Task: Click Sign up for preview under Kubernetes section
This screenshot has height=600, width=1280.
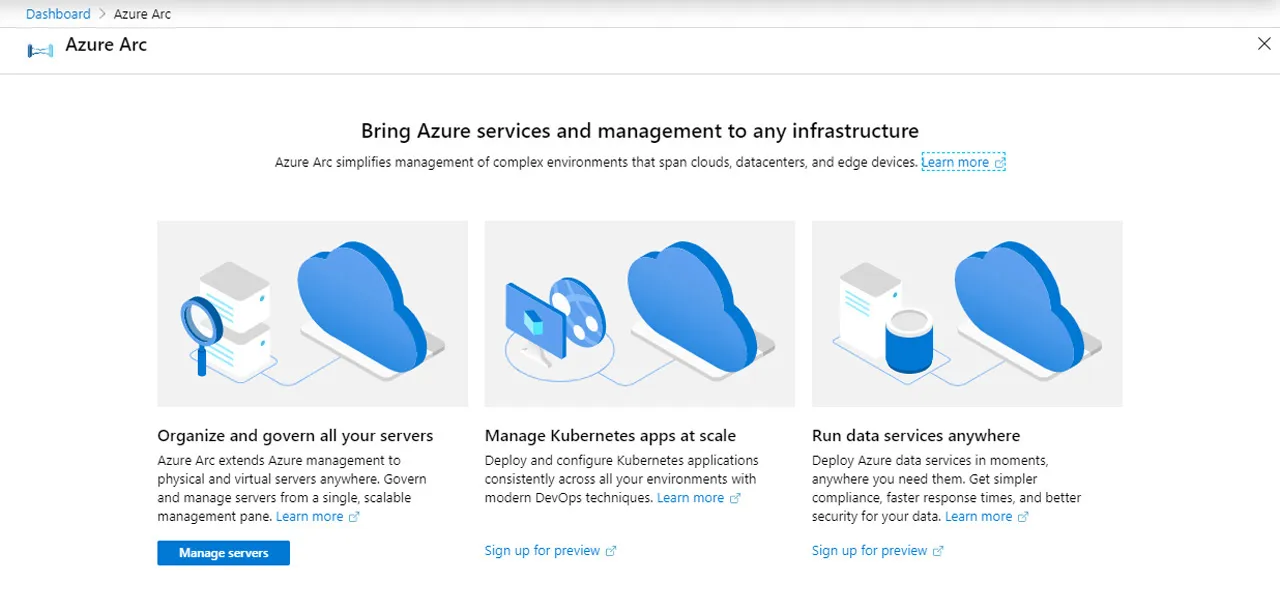Action: 543,550
